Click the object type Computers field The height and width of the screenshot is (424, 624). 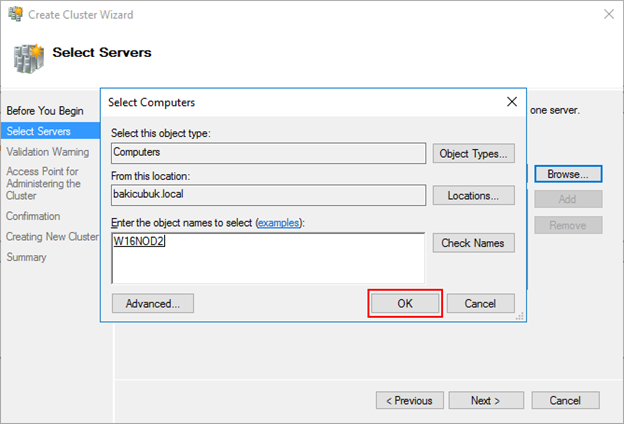tap(269, 153)
